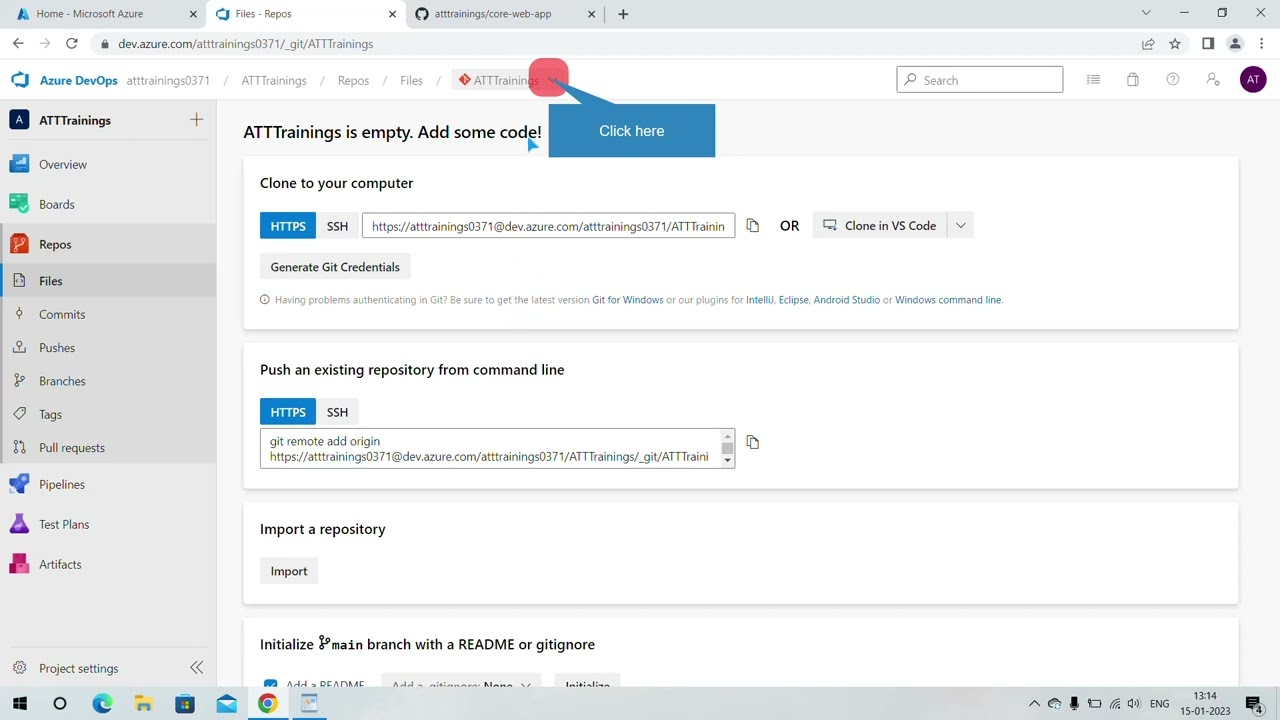This screenshot has height=720, width=1280.
Task: Select HTTPS in Clone to your computer
Action: pyautogui.click(x=288, y=226)
